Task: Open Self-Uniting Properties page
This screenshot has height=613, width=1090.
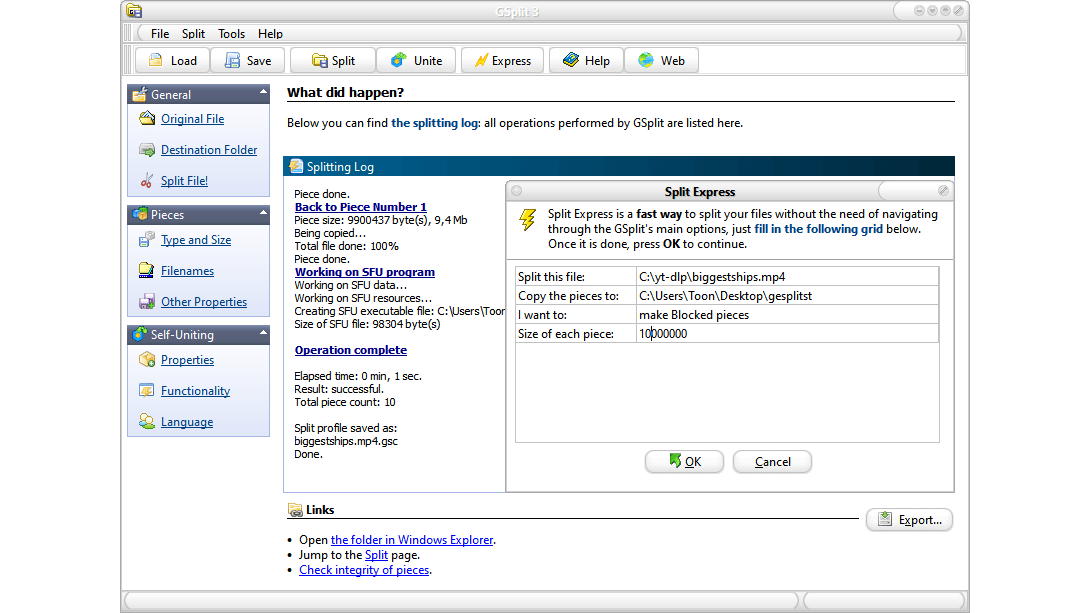Action: pyautogui.click(x=187, y=360)
